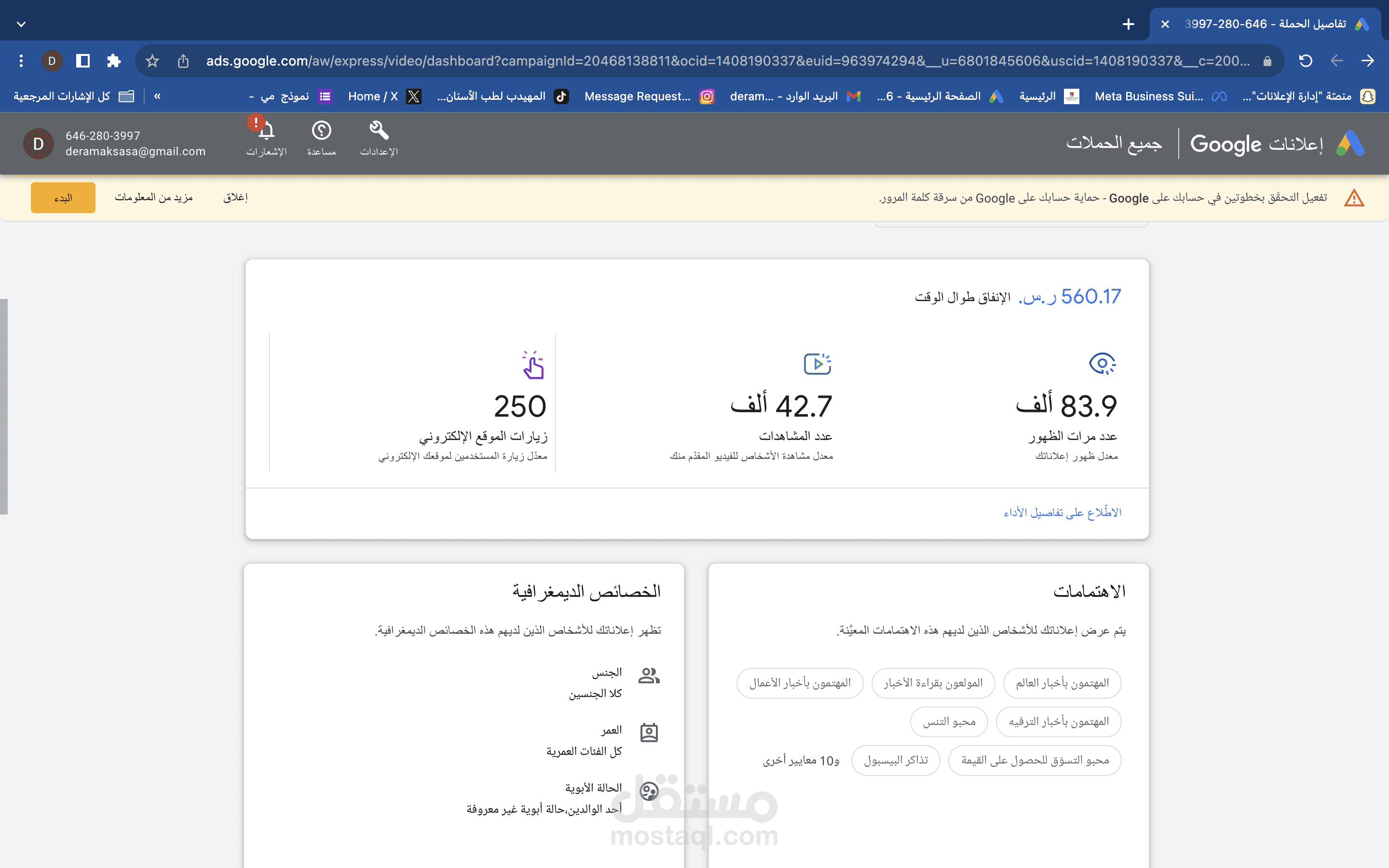The image size is (1389, 868).
Task: Select the المهتمون بأخبار العالم interest chip
Action: [x=1062, y=683]
